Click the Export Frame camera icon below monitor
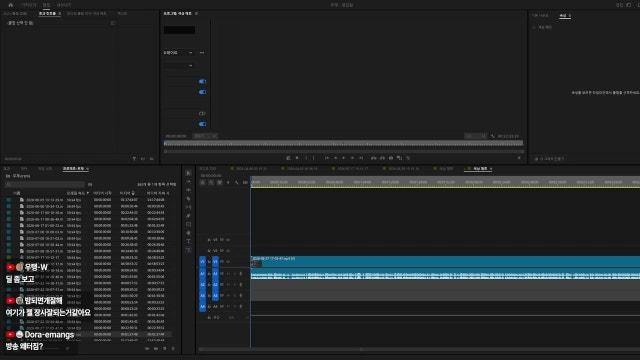640x360 pixels. click(x=391, y=158)
